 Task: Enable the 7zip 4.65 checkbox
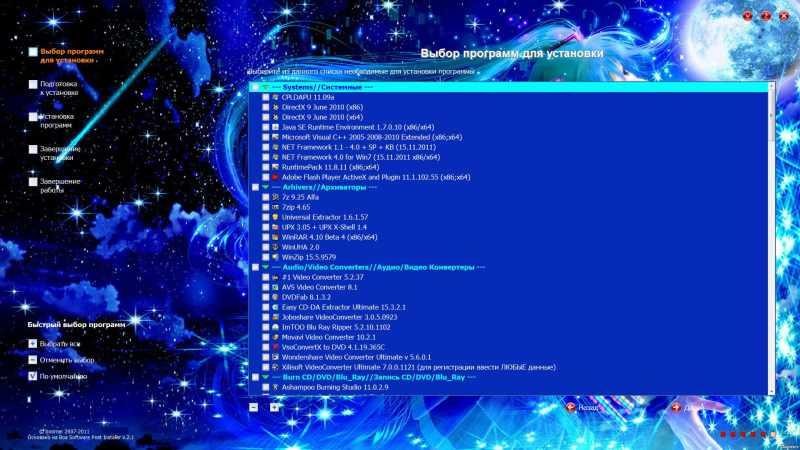pyautogui.click(x=265, y=207)
